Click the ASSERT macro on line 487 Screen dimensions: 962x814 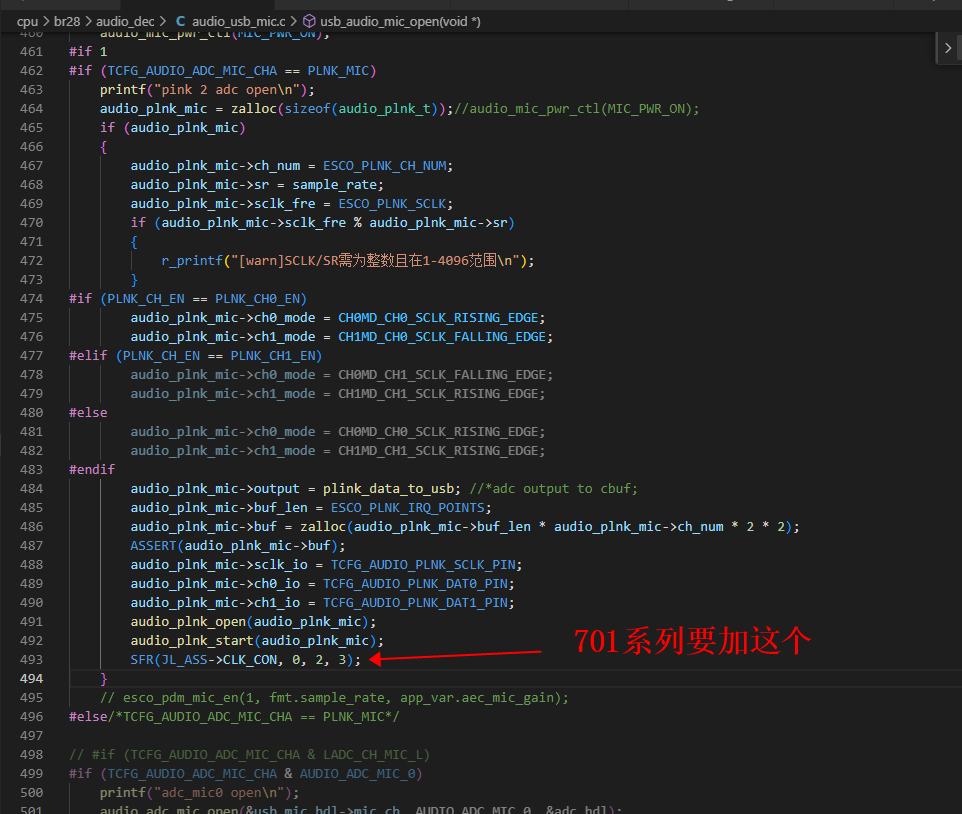(153, 545)
